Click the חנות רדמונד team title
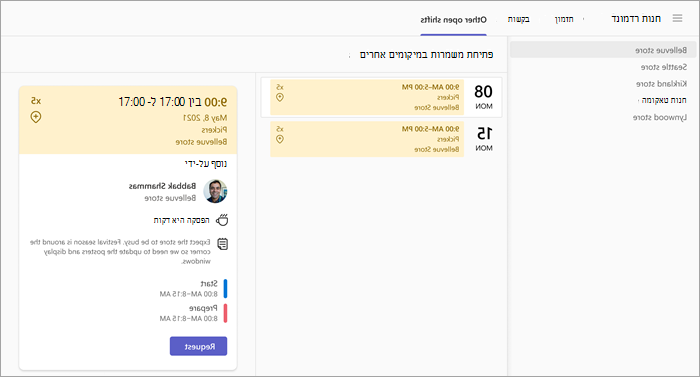The height and width of the screenshot is (377, 700). point(636,19)
